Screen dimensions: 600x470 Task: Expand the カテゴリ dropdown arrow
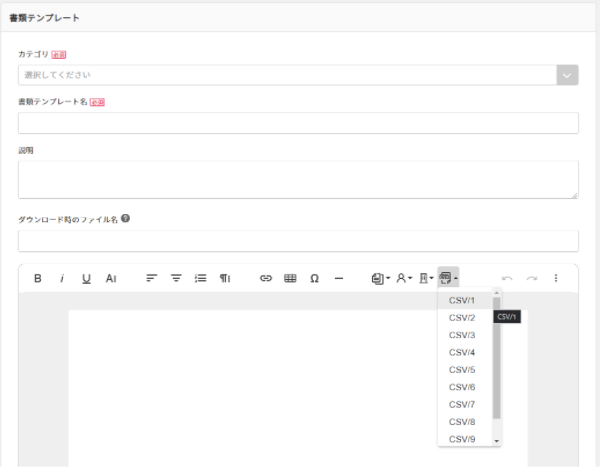(x=567, y=75)
